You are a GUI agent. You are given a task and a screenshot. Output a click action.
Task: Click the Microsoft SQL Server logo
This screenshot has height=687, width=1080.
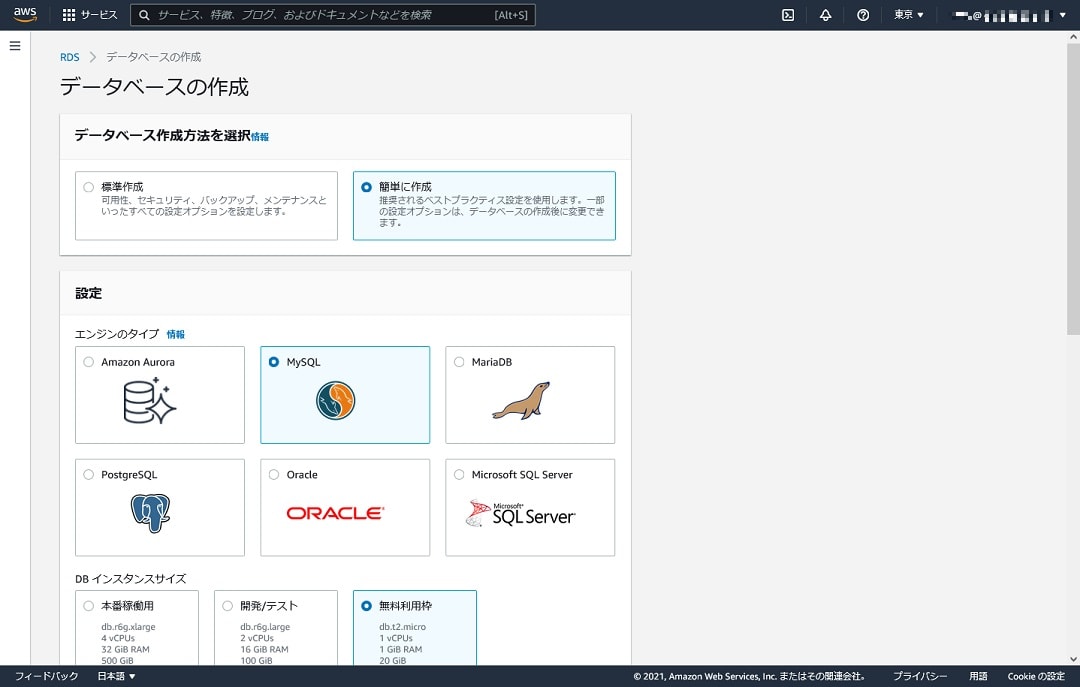click(520, 513)
